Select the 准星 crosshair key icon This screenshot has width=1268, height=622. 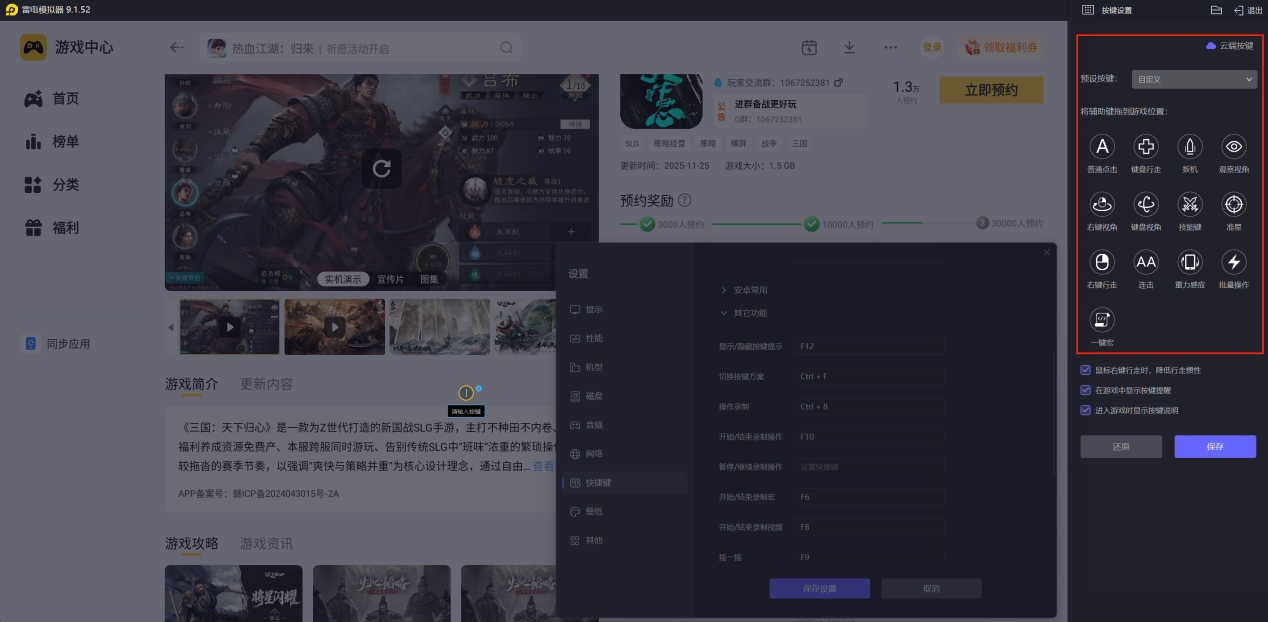point(1234,205)
